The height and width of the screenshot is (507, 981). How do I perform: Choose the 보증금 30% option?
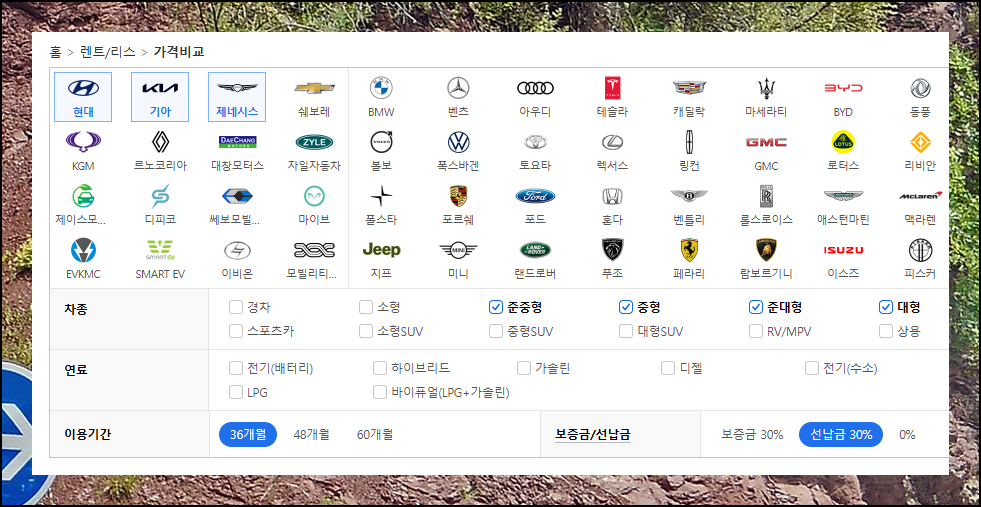[752, 434]
